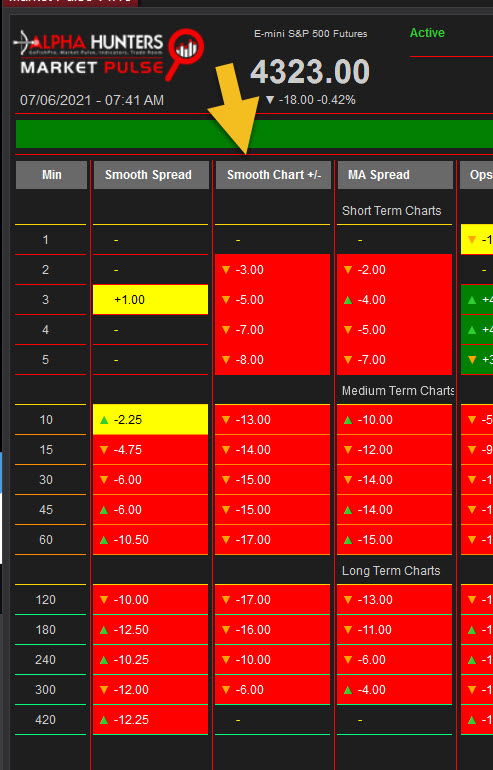Click the -8.00 Smooth Chart cell
The image size is (493, 770).
[x=273, y=359]
